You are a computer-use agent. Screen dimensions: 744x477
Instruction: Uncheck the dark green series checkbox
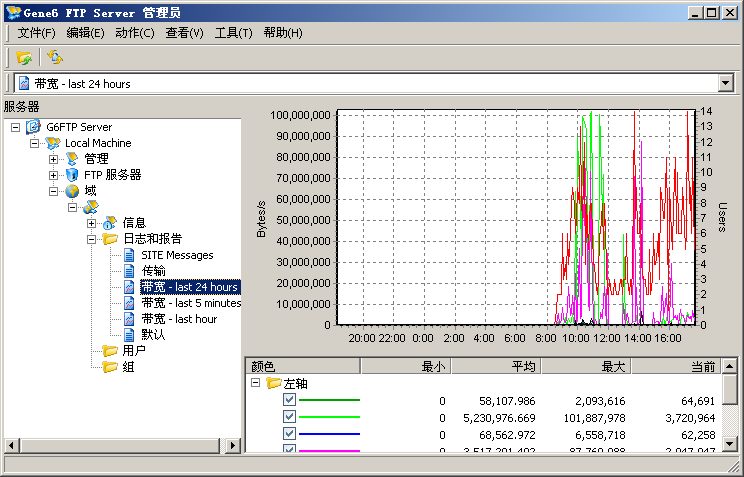coord(289,400)
